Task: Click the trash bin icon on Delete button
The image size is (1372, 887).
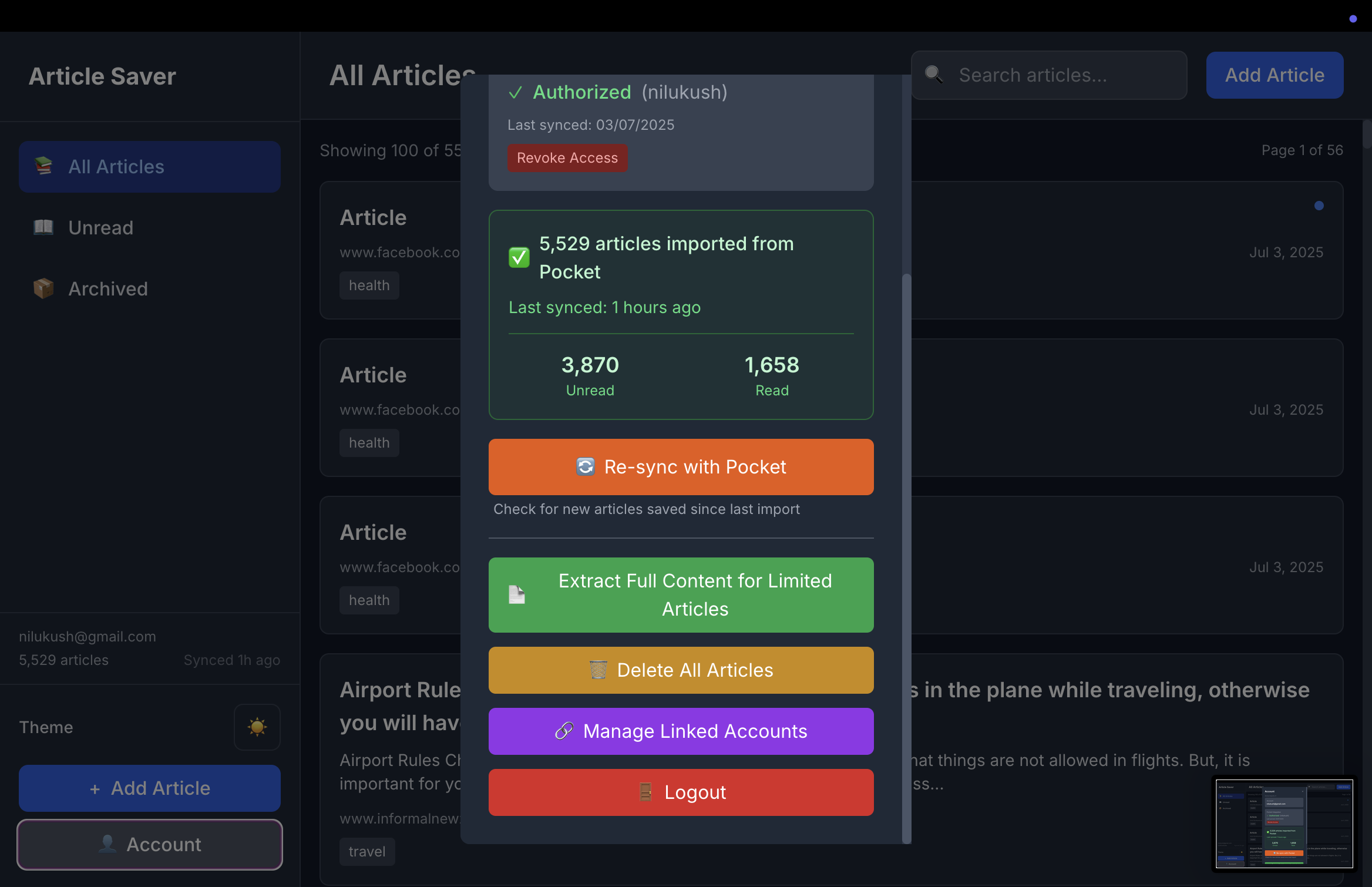Action: click(598, 670)
